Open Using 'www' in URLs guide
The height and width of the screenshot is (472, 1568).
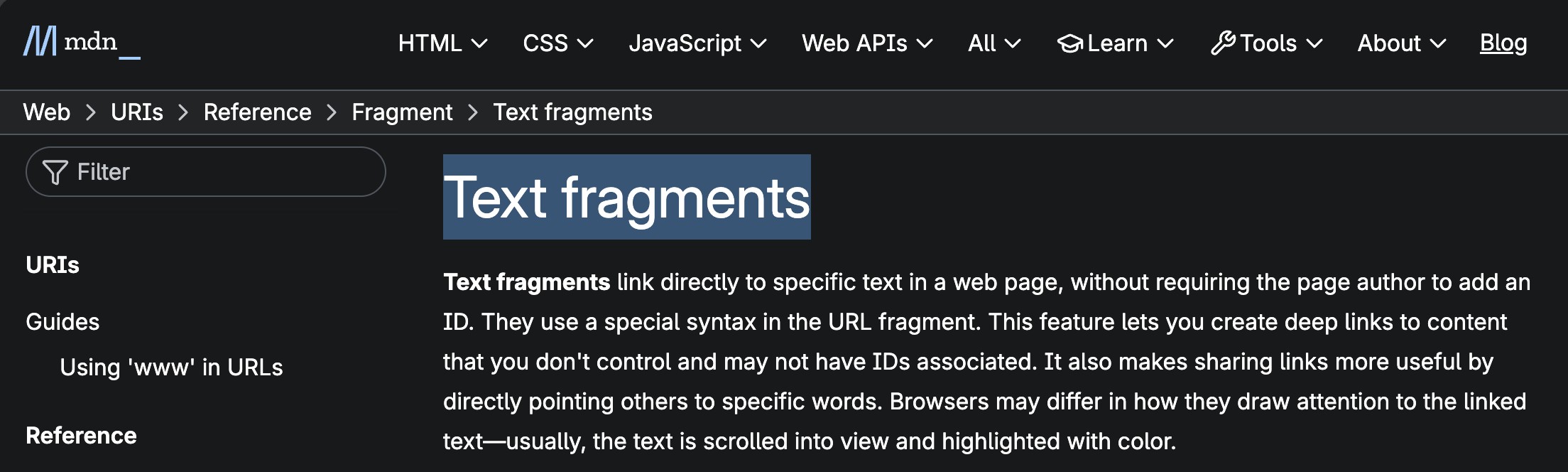click(x=171, y=368)
